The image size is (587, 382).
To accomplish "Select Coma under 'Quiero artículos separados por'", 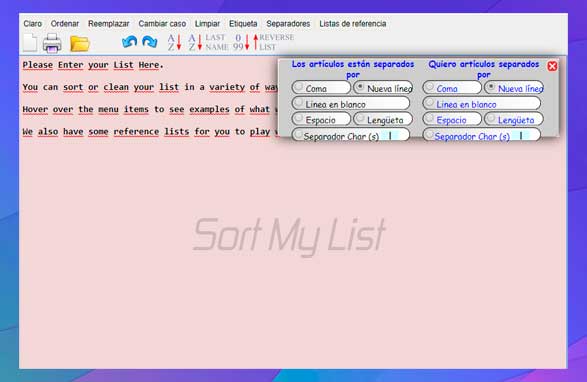I will (452, 88).
